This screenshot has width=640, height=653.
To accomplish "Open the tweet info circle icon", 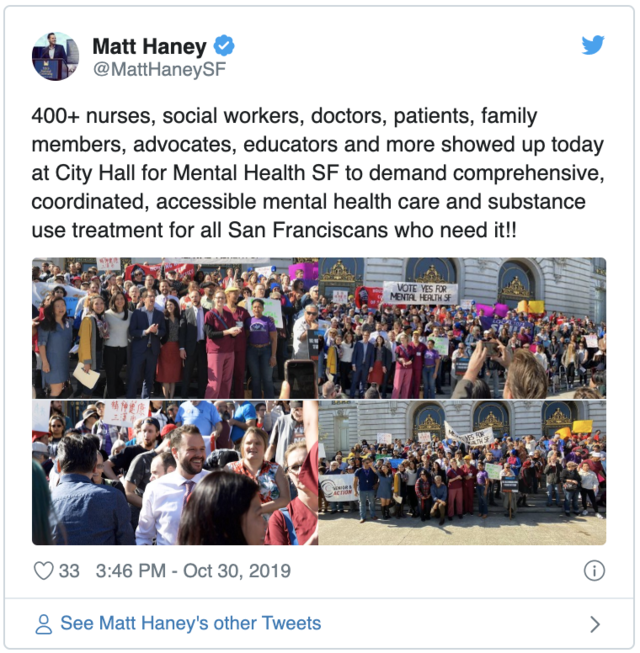I will click(x=594, y=571).
